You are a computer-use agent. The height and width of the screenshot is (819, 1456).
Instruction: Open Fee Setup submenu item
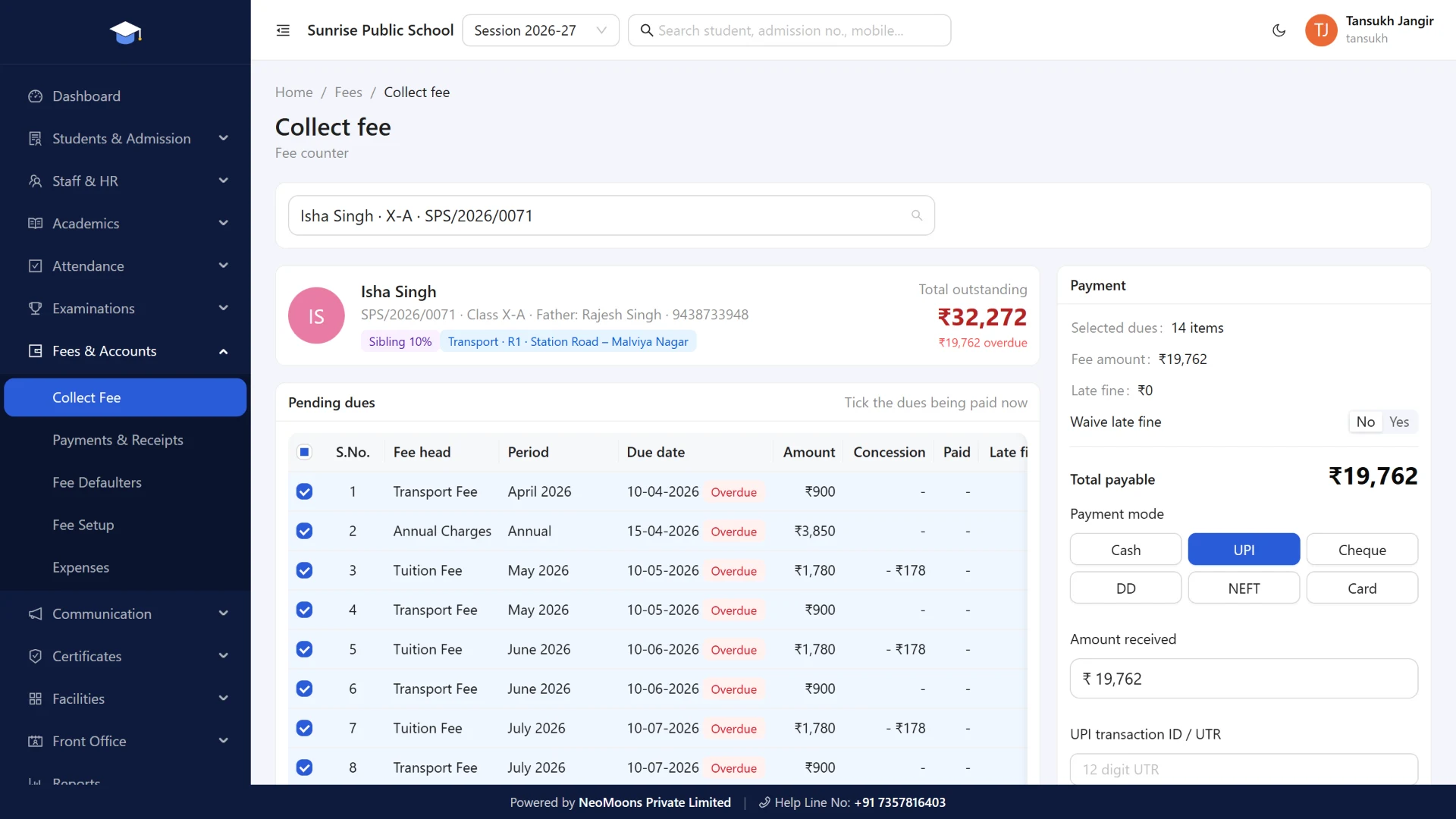pyautogui.click(x=125, y=525)
